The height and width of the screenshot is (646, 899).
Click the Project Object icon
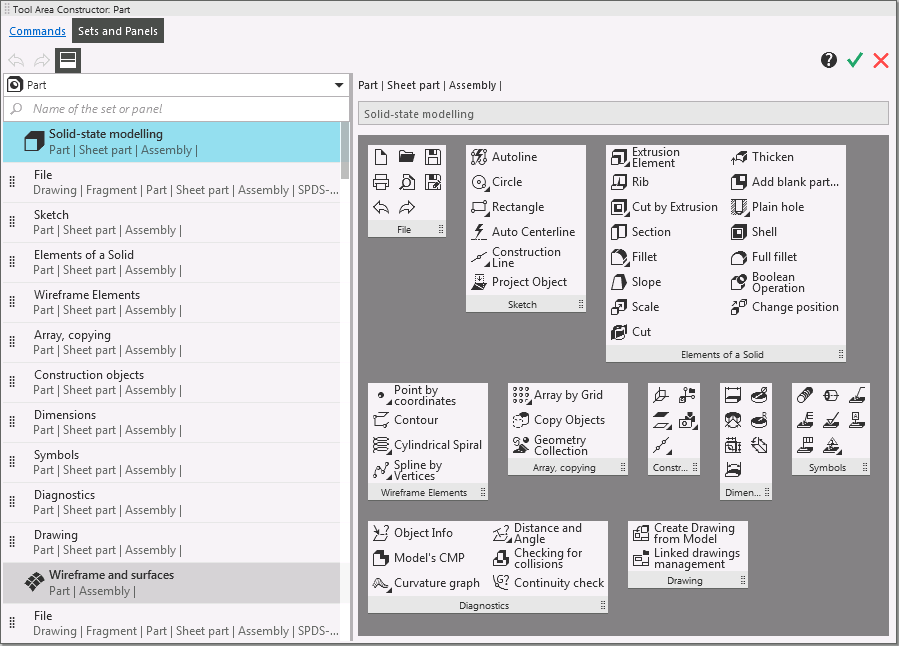click(480, 282)
